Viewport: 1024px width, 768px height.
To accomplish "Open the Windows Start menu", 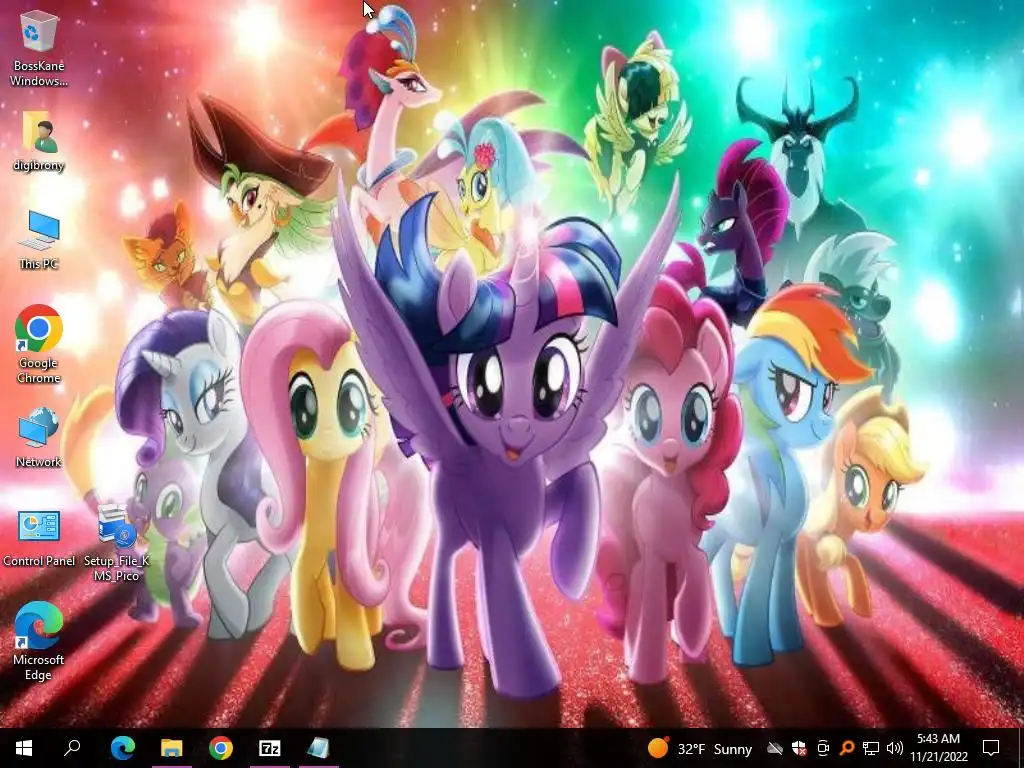I will [x=24, y=748].
